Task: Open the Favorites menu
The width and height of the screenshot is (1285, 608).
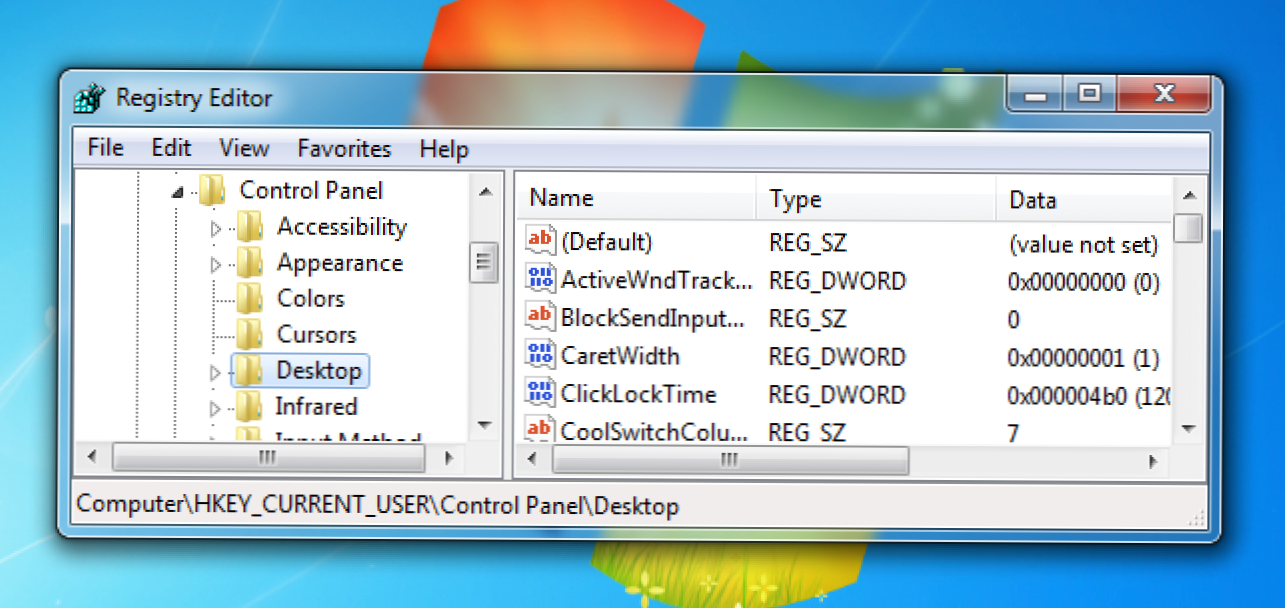Action: [344, 149]
